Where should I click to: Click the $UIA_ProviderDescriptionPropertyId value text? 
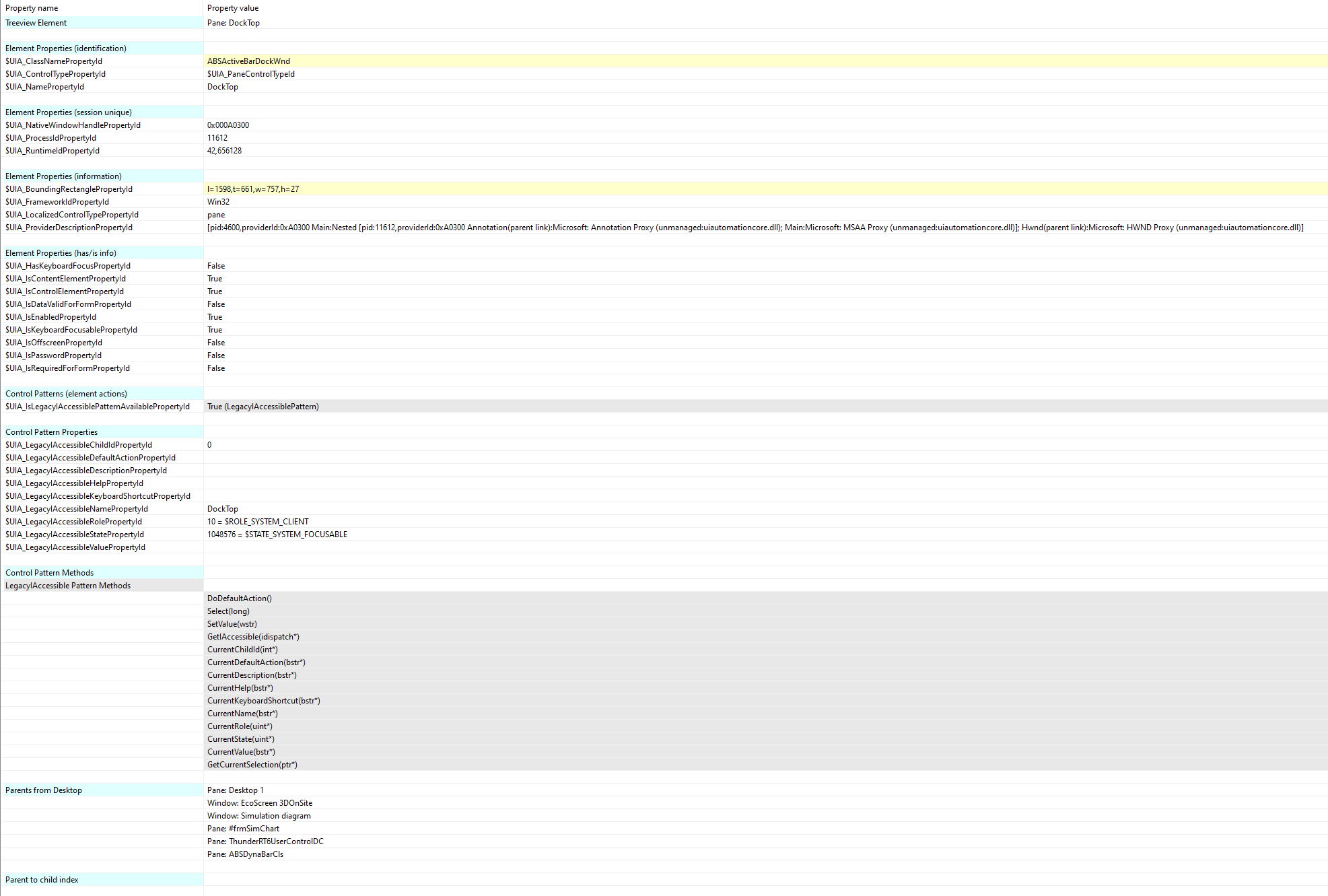[x=755, y=228]
